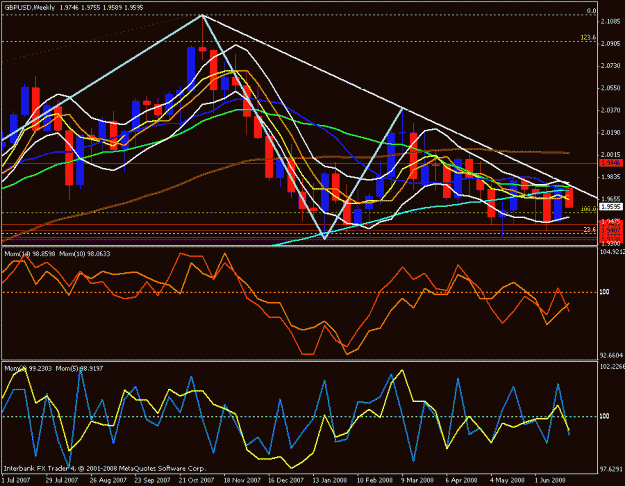Image resolution: width=625 pixels, height=486 pixels.
Task: Select the 0.0 Fibonacci level label
Action: click(592, 11)
